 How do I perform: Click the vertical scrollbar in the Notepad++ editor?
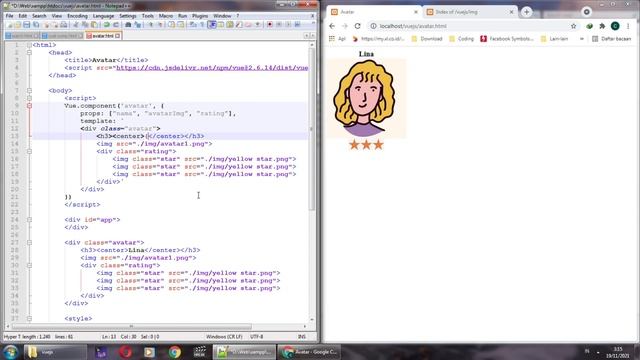pos(312,129)
